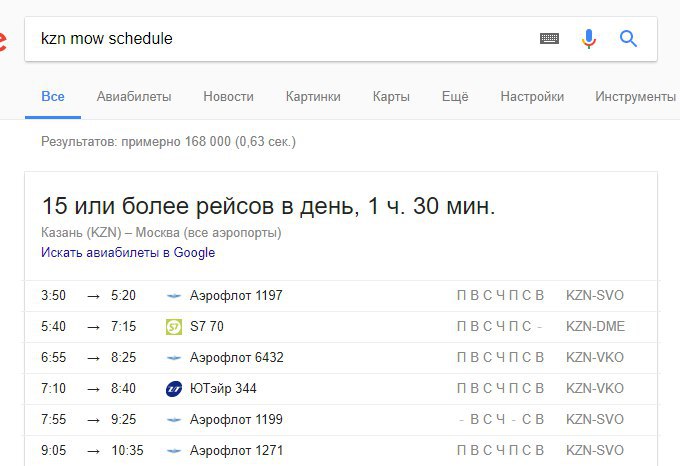Click flight name 'Аэрофлот 1197'
The image size is (680, 466).
[x=236, y=296]
